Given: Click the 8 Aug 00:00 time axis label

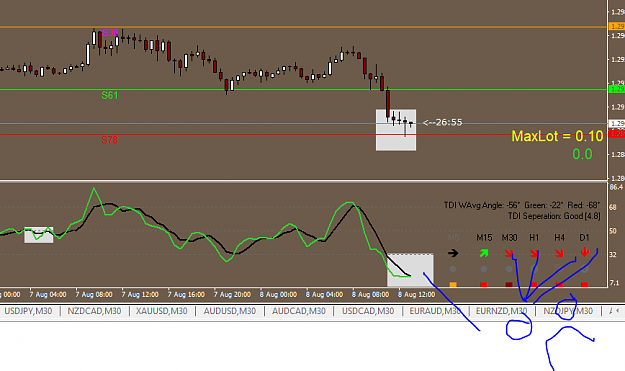Looking at the screenshot, I should click(x=278, y=294).
